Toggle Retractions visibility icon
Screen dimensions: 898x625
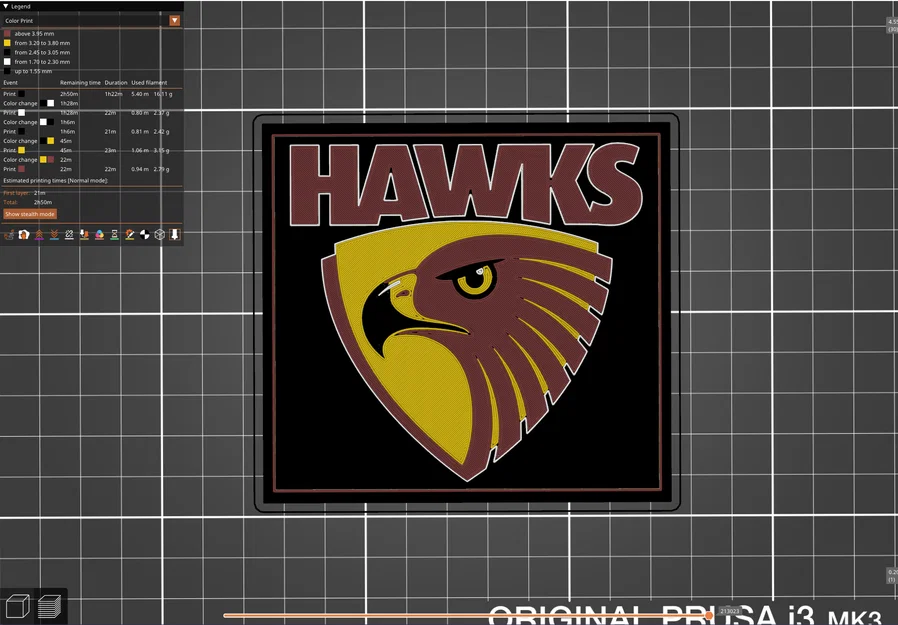point(39,234)
